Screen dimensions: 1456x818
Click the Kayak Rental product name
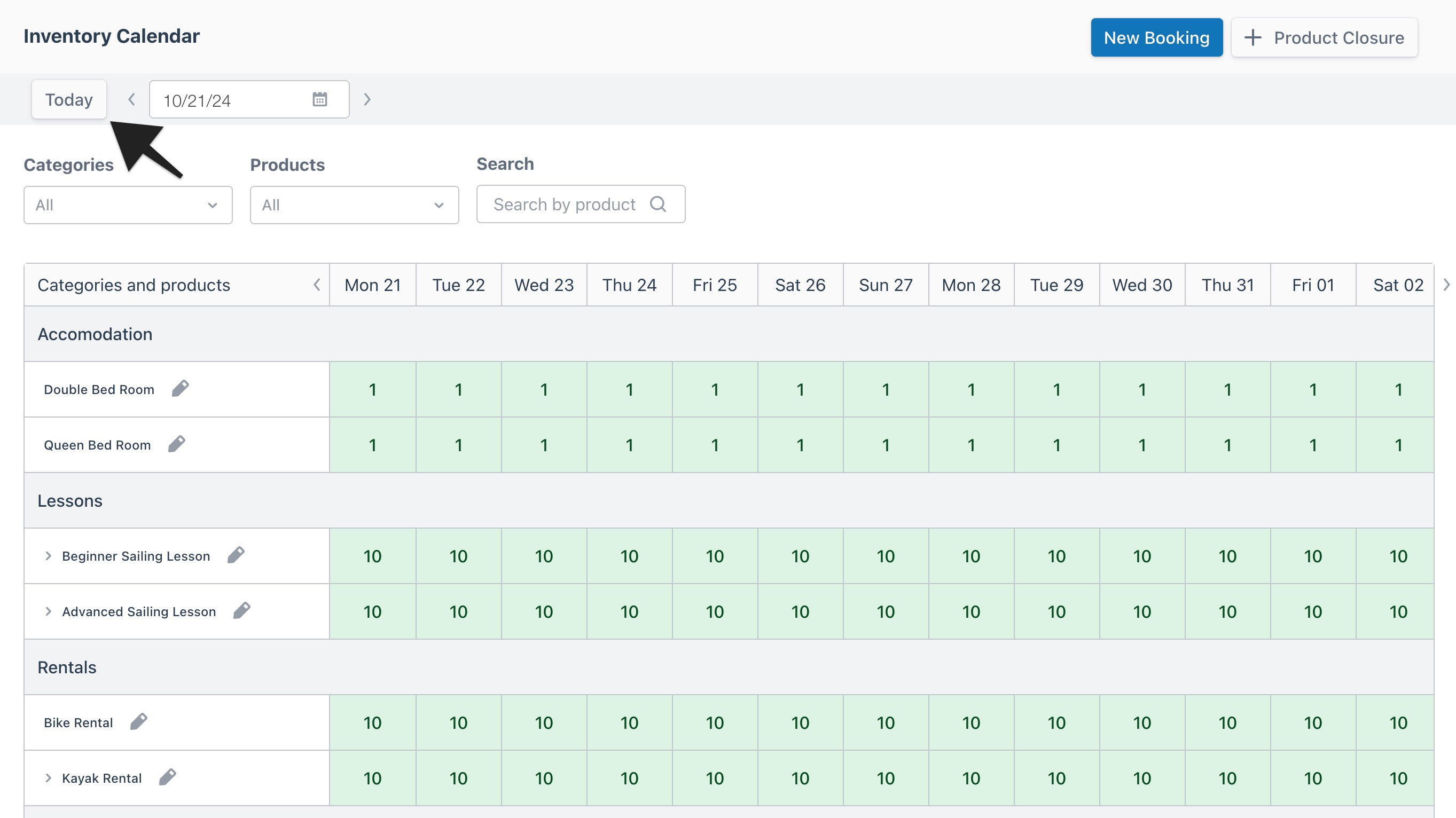click(x=101, y=778)
